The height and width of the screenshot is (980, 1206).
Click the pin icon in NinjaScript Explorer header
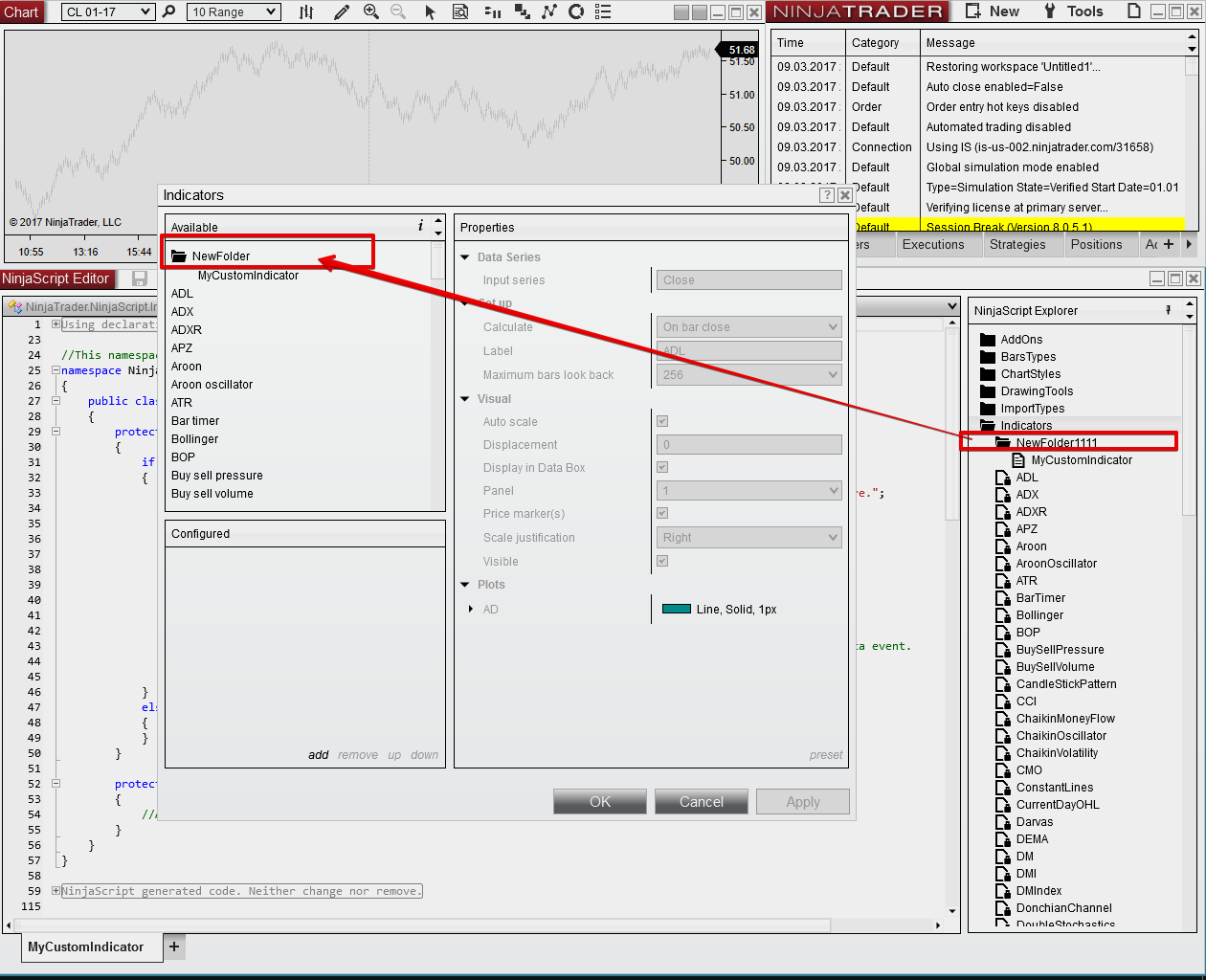click(1168, 310)
